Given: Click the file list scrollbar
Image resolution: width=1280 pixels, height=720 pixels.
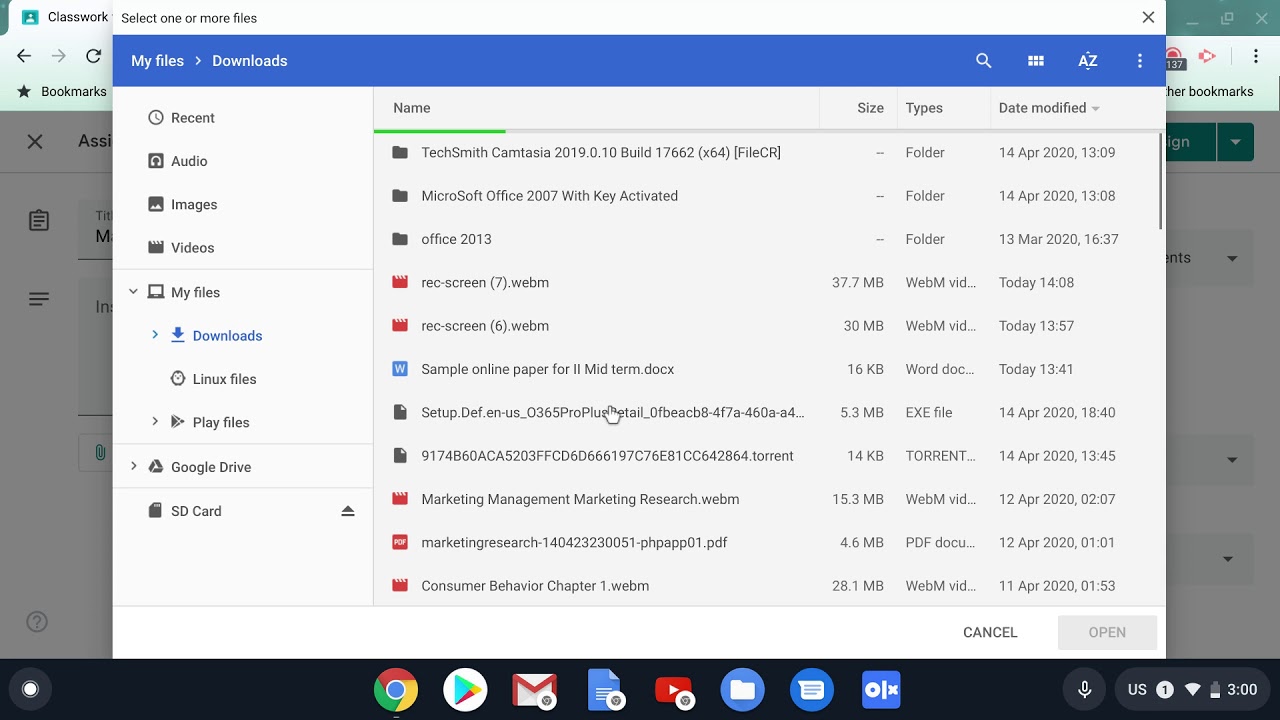Looking at the screenshot, I should (1161, 180).
